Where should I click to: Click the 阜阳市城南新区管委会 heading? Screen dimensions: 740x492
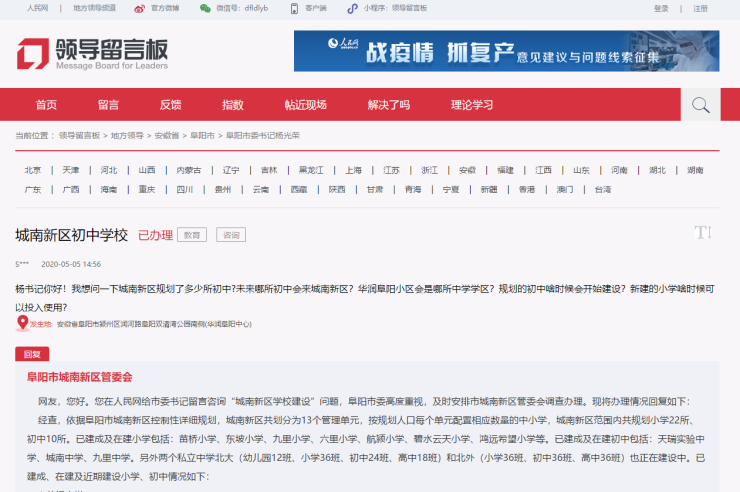79,377
